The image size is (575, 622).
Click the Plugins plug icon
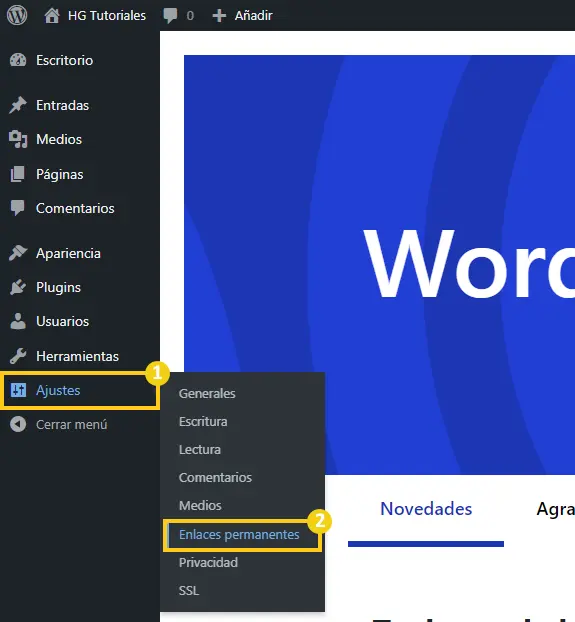coord(18,287)
